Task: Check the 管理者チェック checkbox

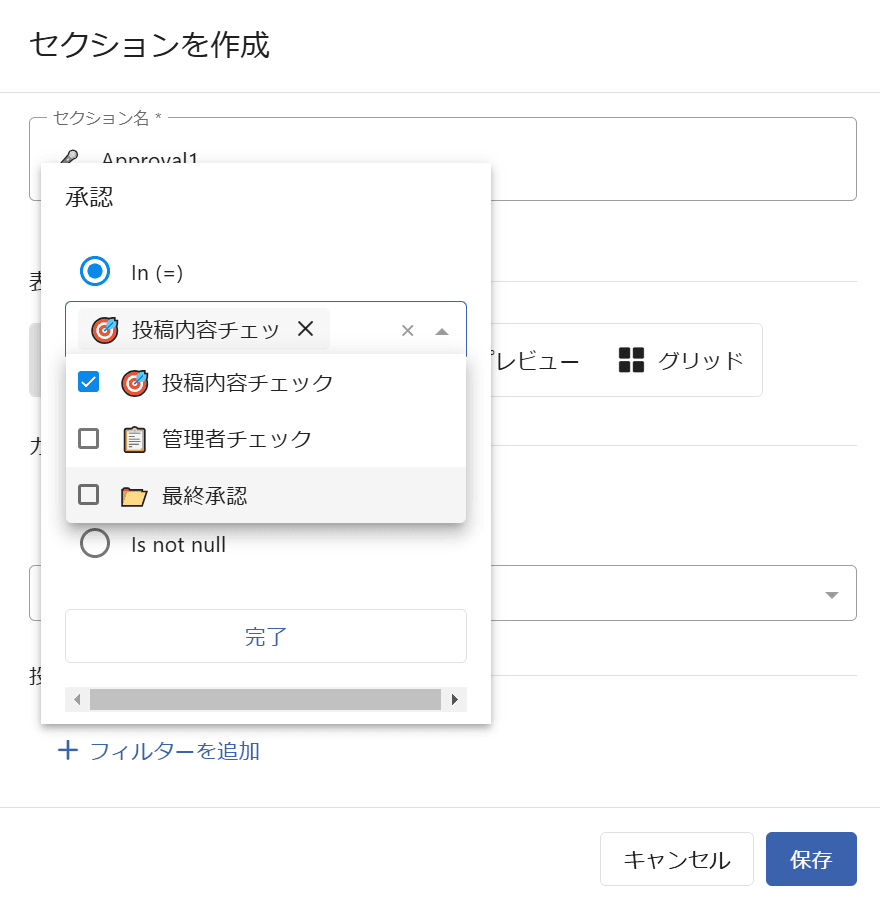Action: [x=89, y=438]
